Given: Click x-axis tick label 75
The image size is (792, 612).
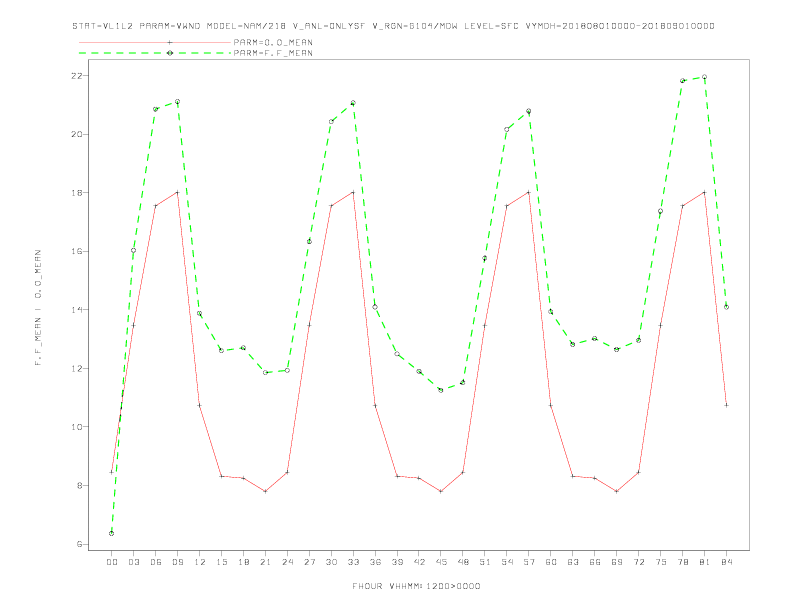Looking at the screenshot, I should click(x=661, y=562).
